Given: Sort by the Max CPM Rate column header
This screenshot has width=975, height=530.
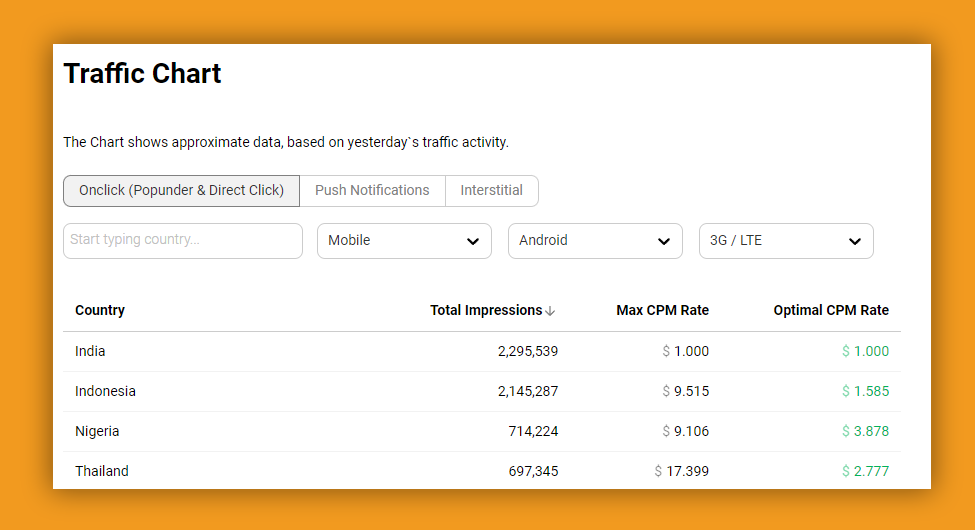Looking at the screenshot, I should click(x=662, y=310).
